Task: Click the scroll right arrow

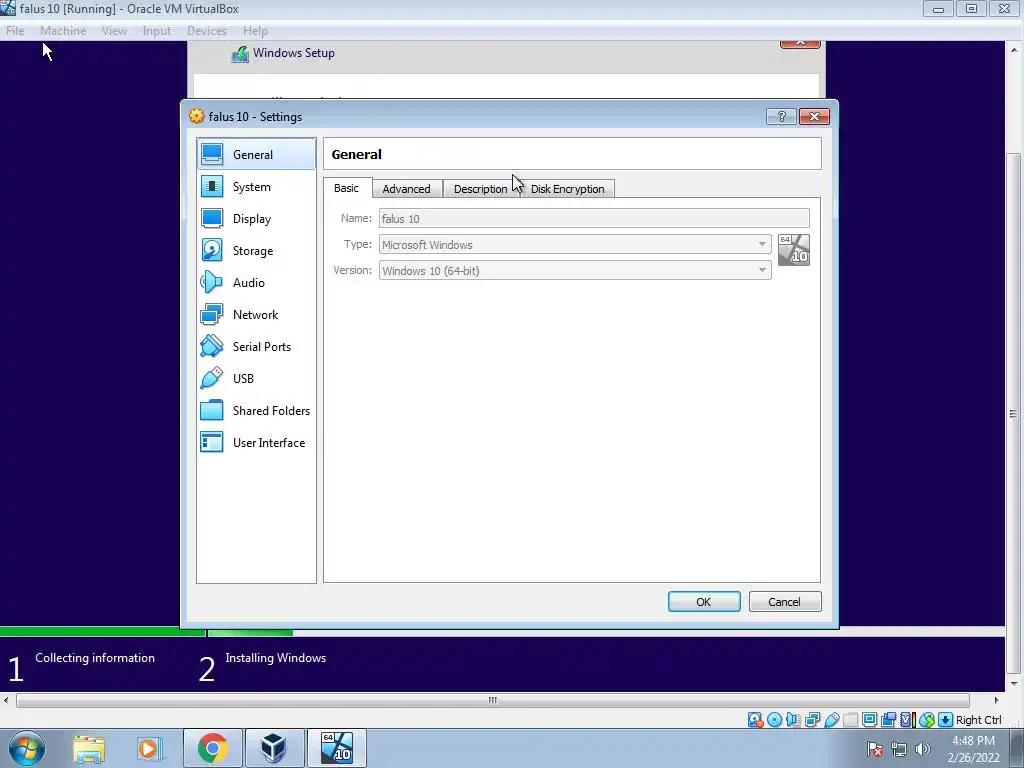Action: (996, 700)
